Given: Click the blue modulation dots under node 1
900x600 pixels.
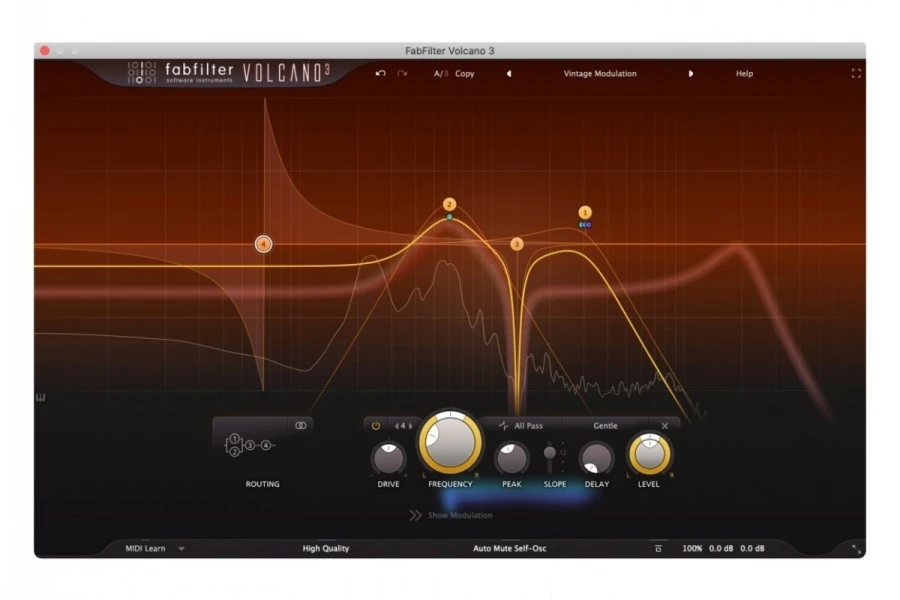Looking at the screenshot, I should click(585, 224).
